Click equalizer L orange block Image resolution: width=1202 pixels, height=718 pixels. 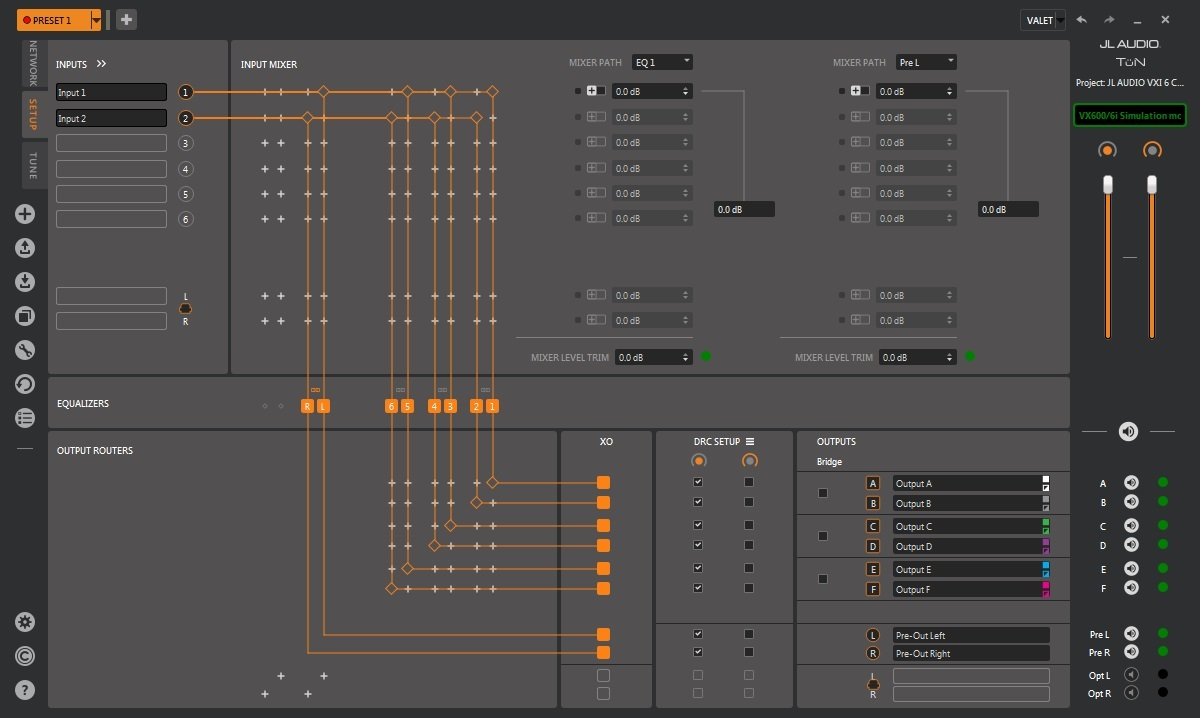pyautogui.click(x=323, y=406)
